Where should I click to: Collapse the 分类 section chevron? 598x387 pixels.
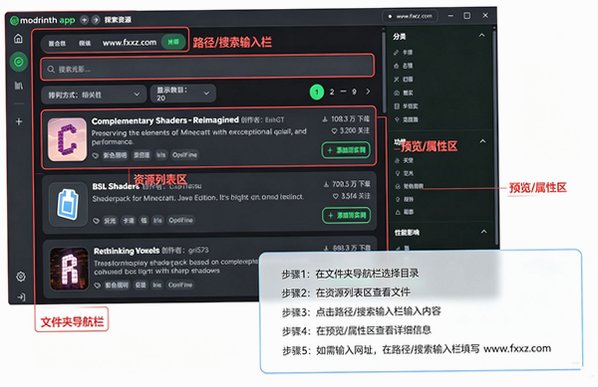pyautogui.click(x=482, y=35)
